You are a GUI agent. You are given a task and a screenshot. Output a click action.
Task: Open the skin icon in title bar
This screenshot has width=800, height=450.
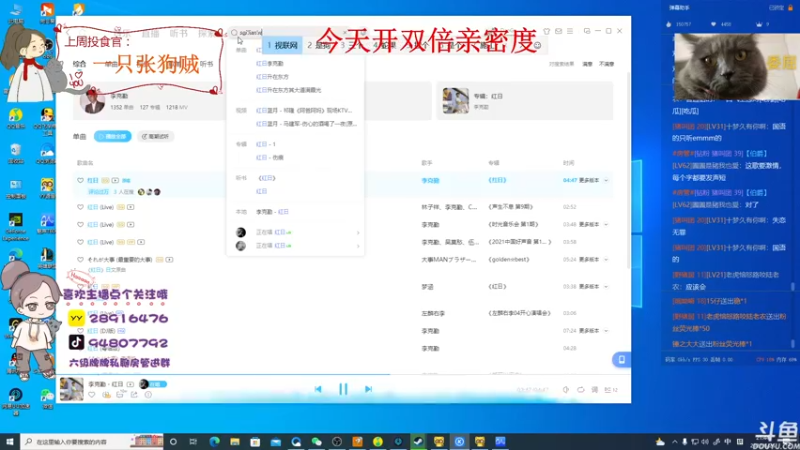pos(546,32)
